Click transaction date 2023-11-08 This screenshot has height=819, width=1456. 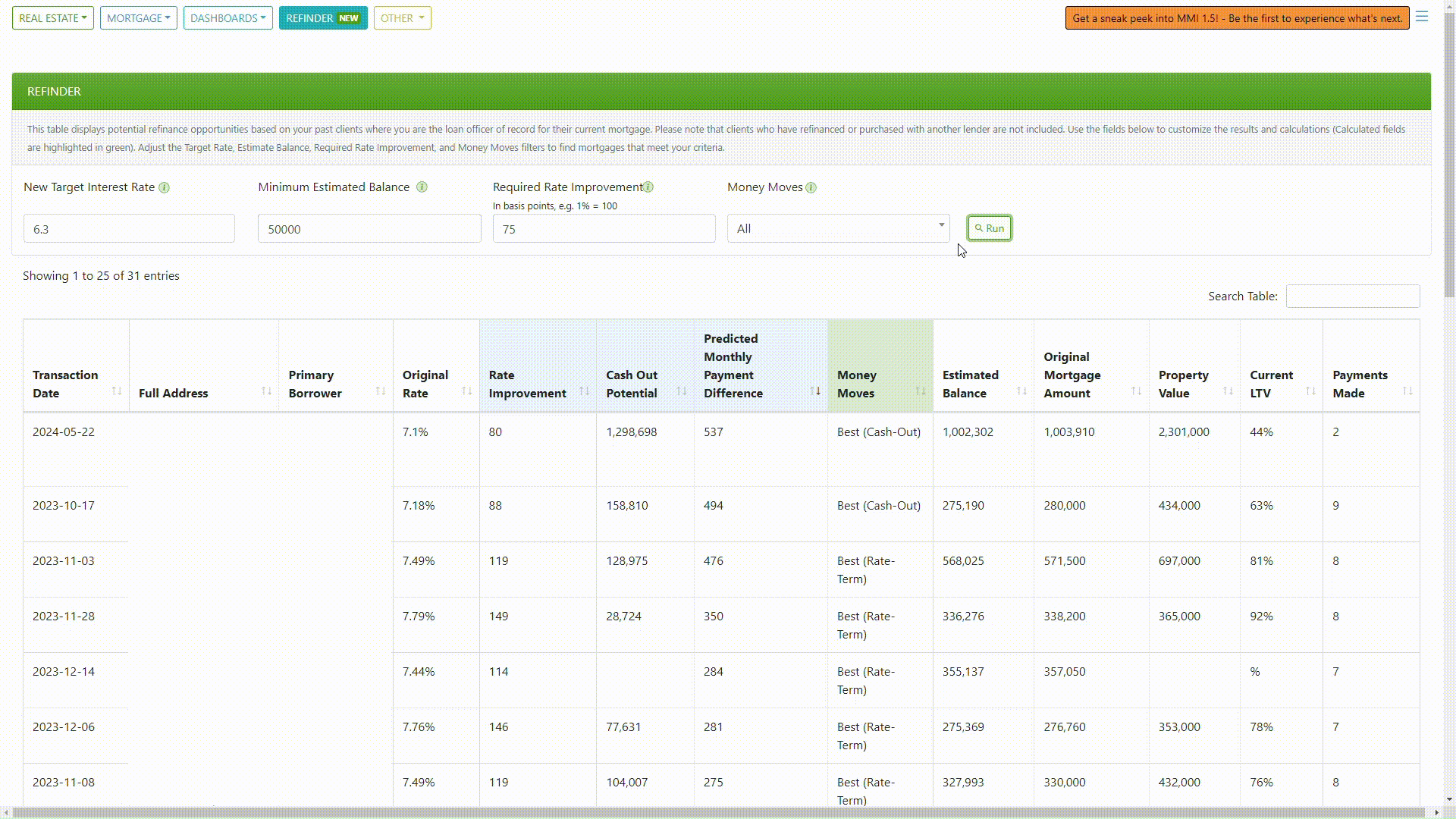(x=64, y=783)
